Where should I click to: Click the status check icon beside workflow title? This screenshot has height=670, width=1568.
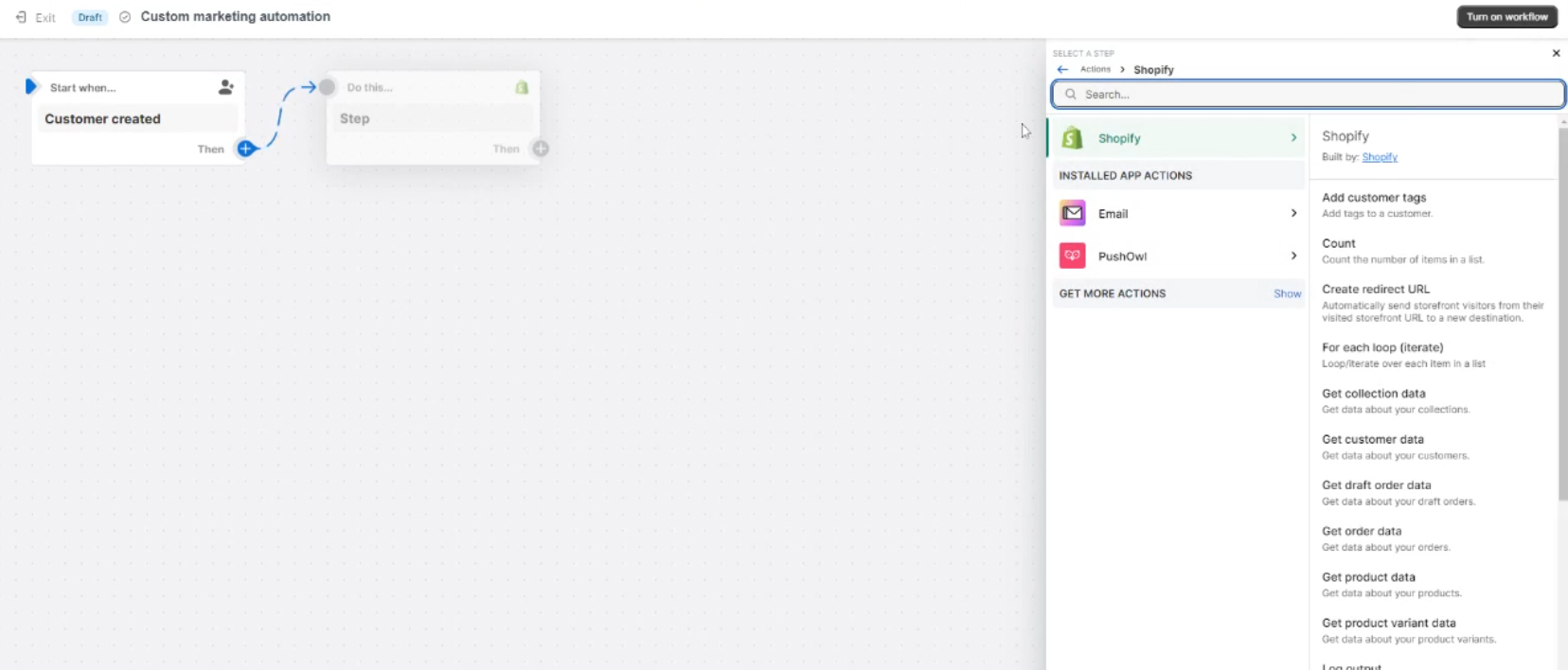125,17
